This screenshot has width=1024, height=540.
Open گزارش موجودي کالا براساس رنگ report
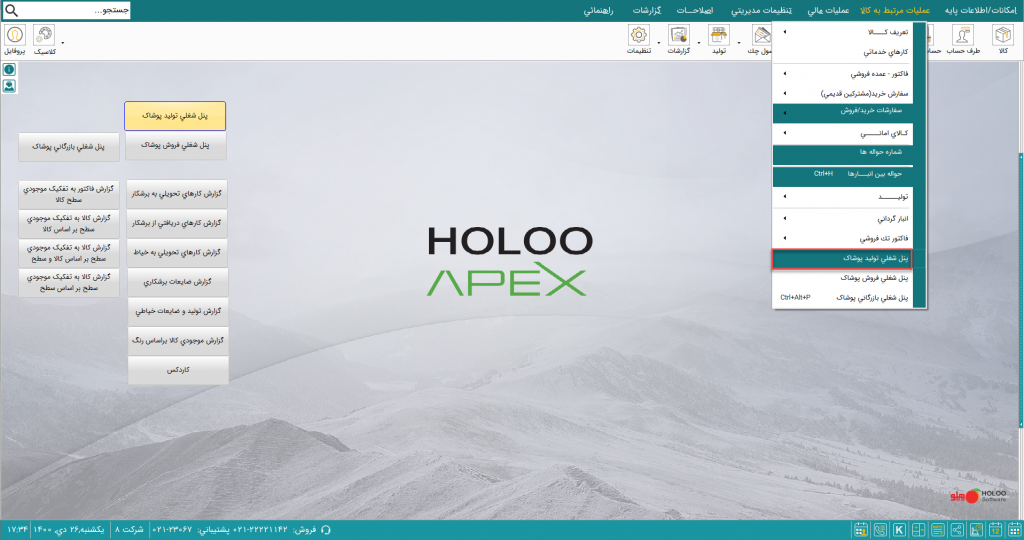click(178, 341)
